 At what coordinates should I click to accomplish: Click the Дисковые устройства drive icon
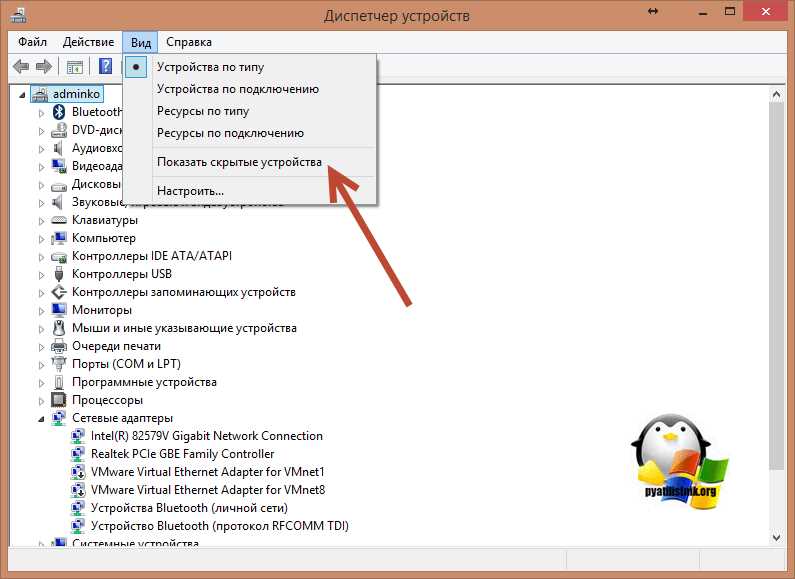point(59,186)
